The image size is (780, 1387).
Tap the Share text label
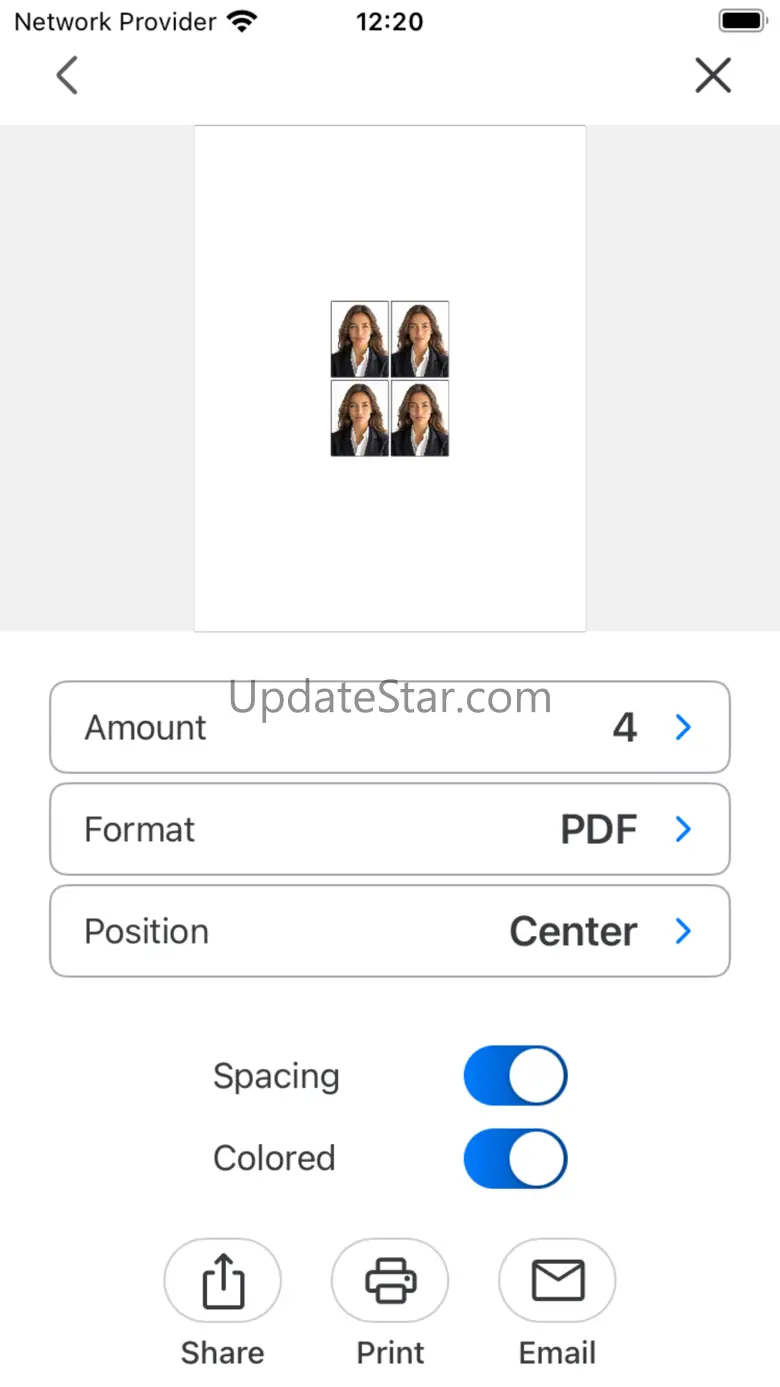point(222,1353)
